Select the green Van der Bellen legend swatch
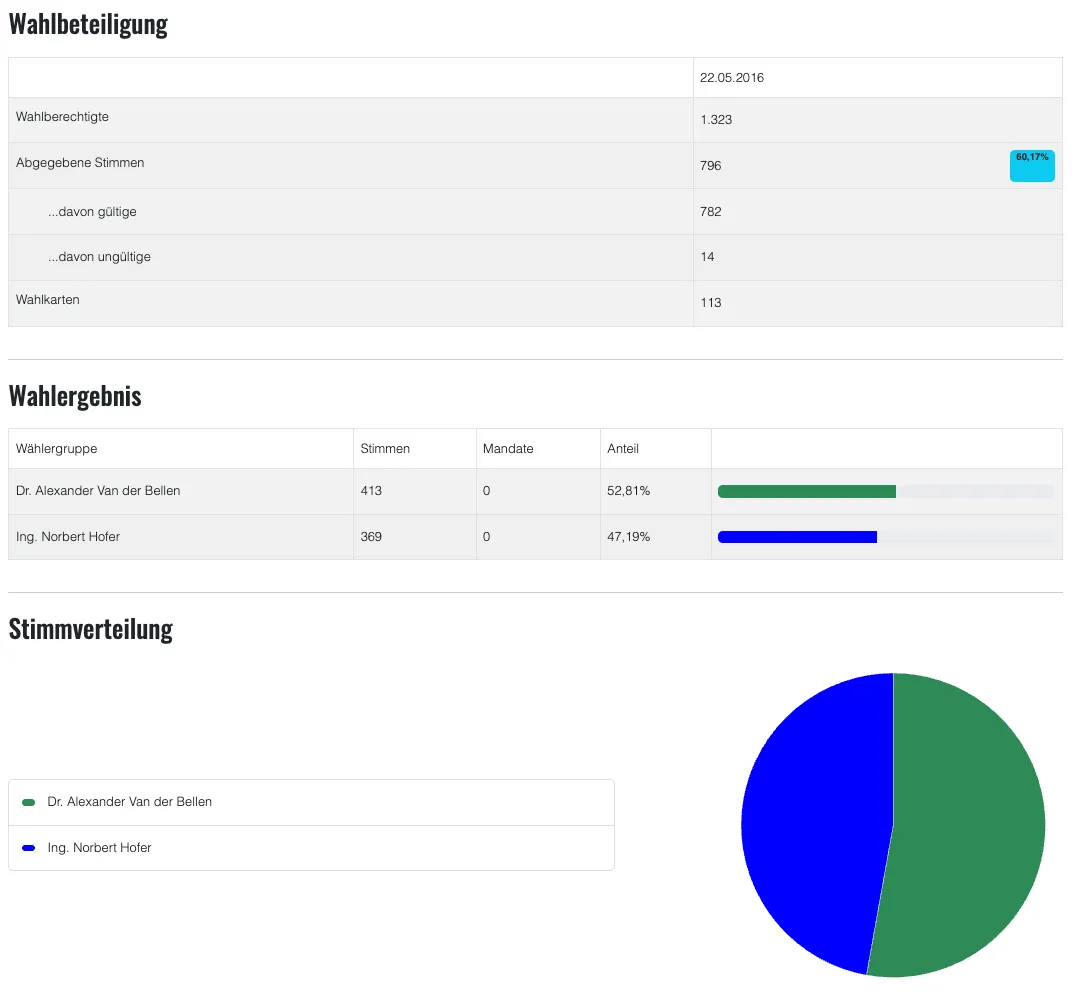Image resolution: width=1075 pixels, height=992 pixels. (x=29, y=802)
